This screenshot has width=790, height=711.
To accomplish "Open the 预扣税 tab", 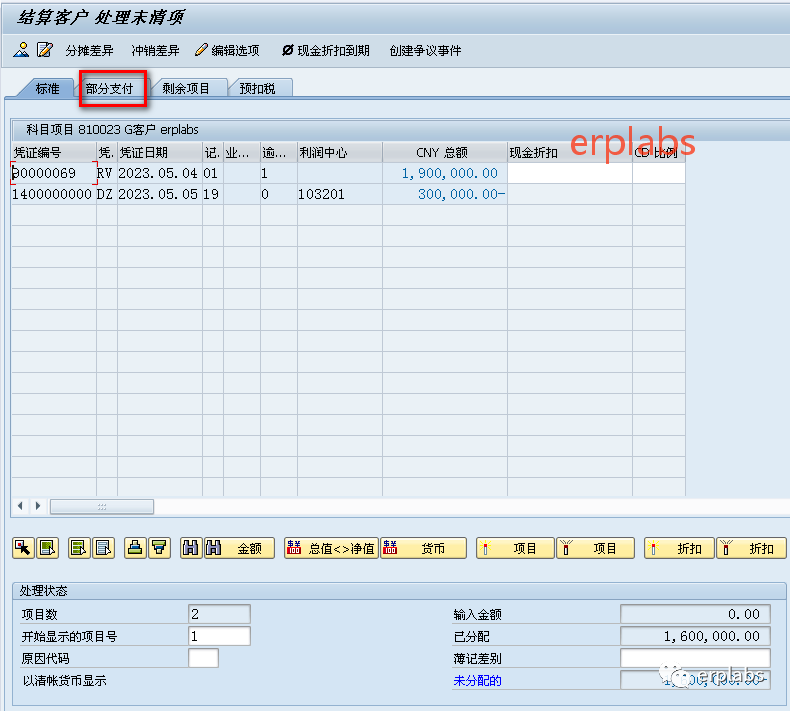I will tap(257, 89).
